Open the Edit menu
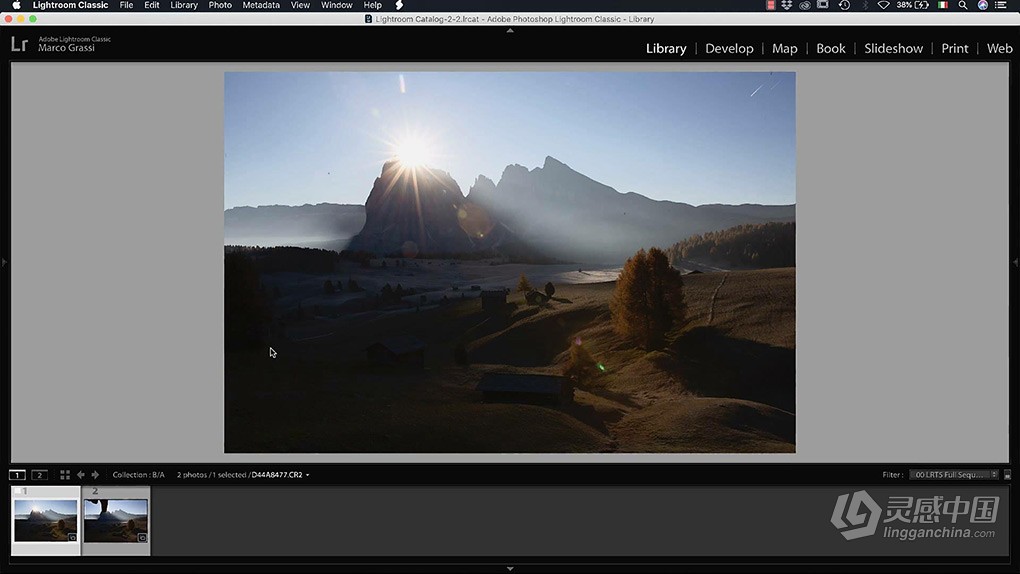This screenshot has width=1020, height=574. (x=152, y=5)
